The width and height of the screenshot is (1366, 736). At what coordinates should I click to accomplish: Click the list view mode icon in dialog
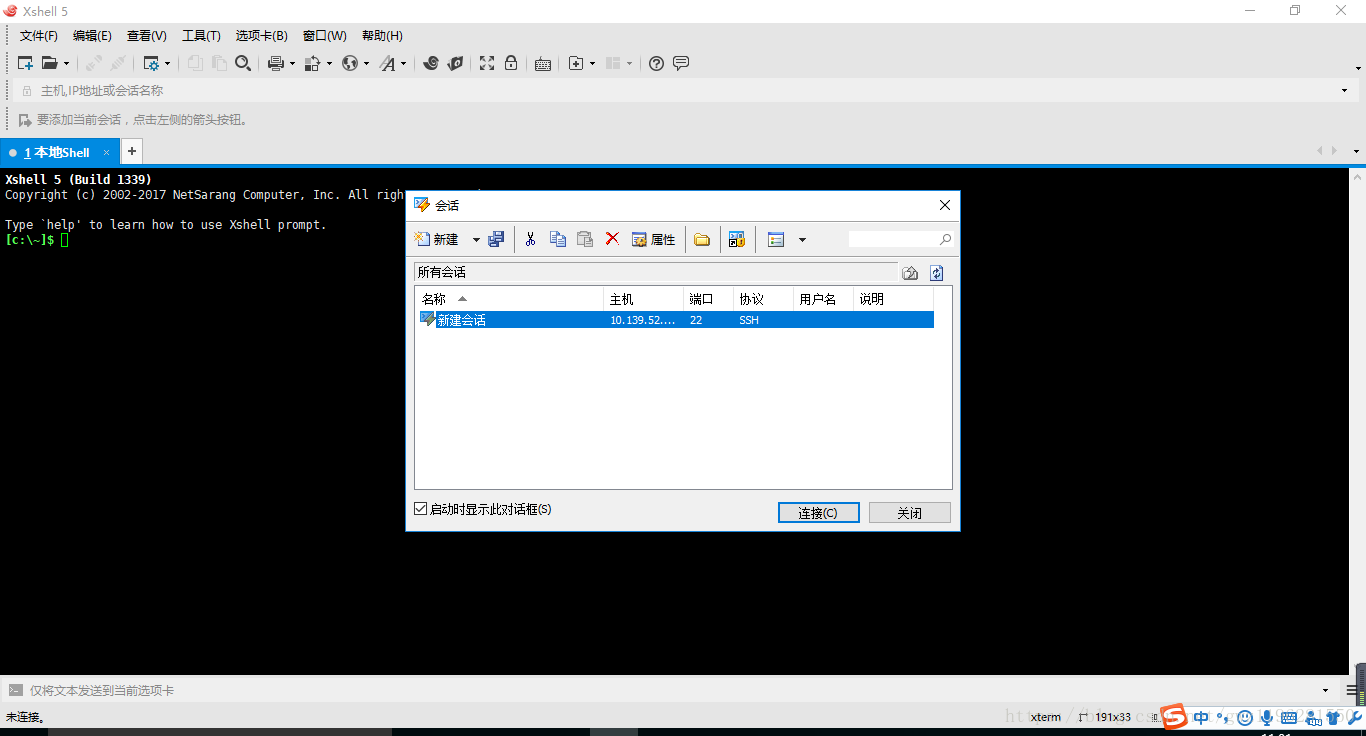776,240
